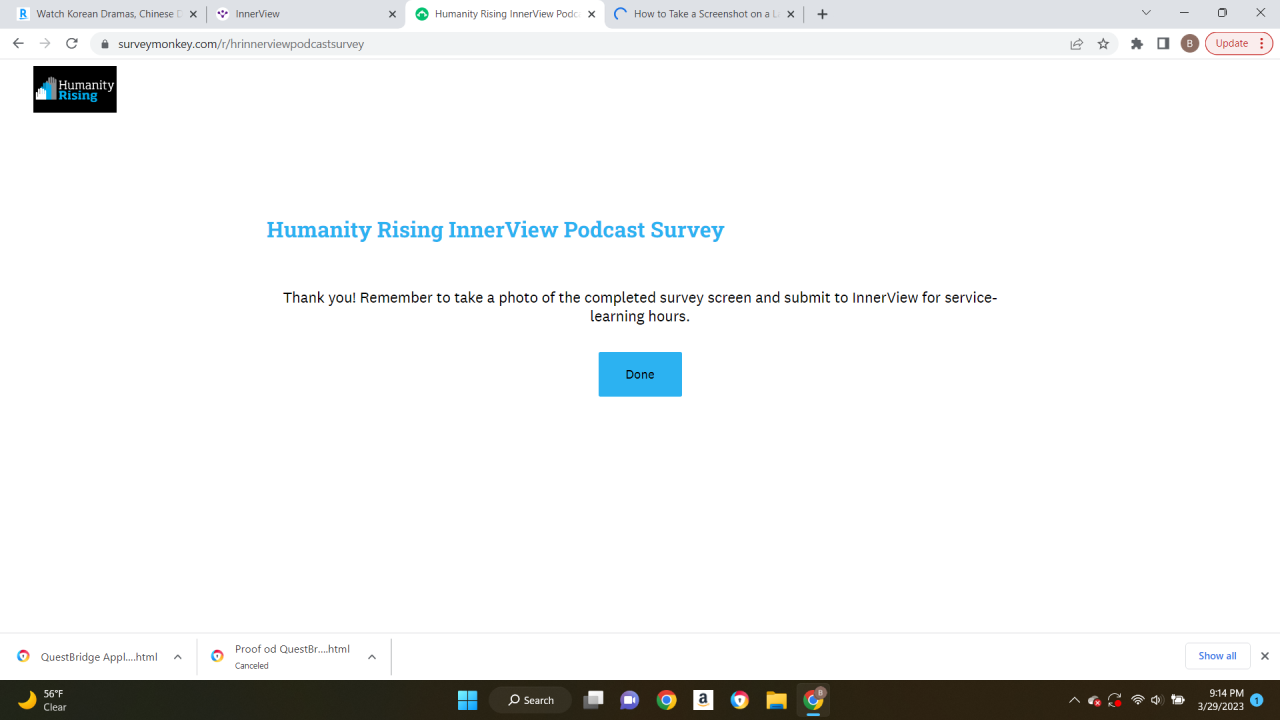Close the How to Take a Screenshot tab

tap(790, 15)
